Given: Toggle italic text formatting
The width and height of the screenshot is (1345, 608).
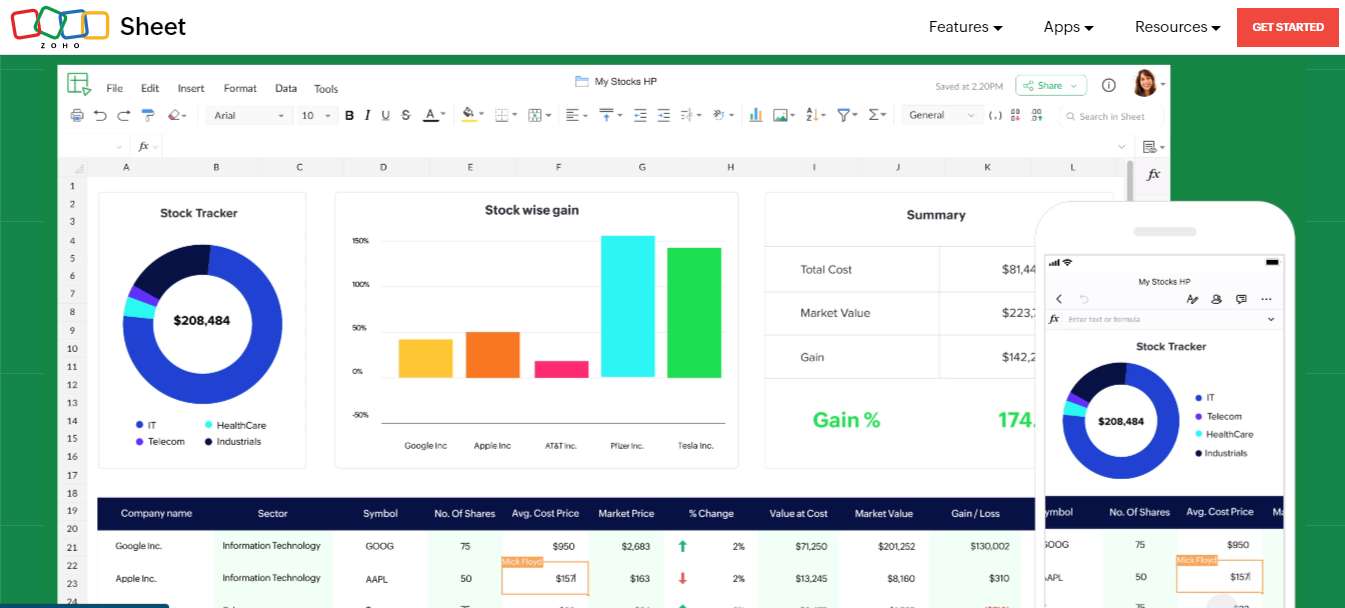Looking at the screenshot, I should coord(367,116).
